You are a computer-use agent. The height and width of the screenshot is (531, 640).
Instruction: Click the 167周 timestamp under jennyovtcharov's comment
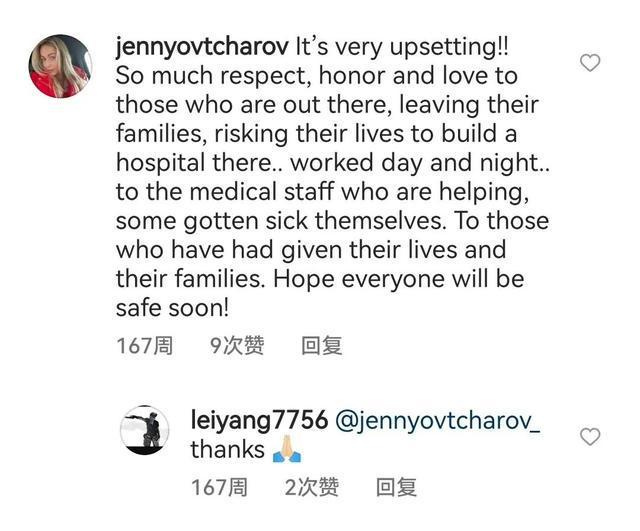[144, 346]
